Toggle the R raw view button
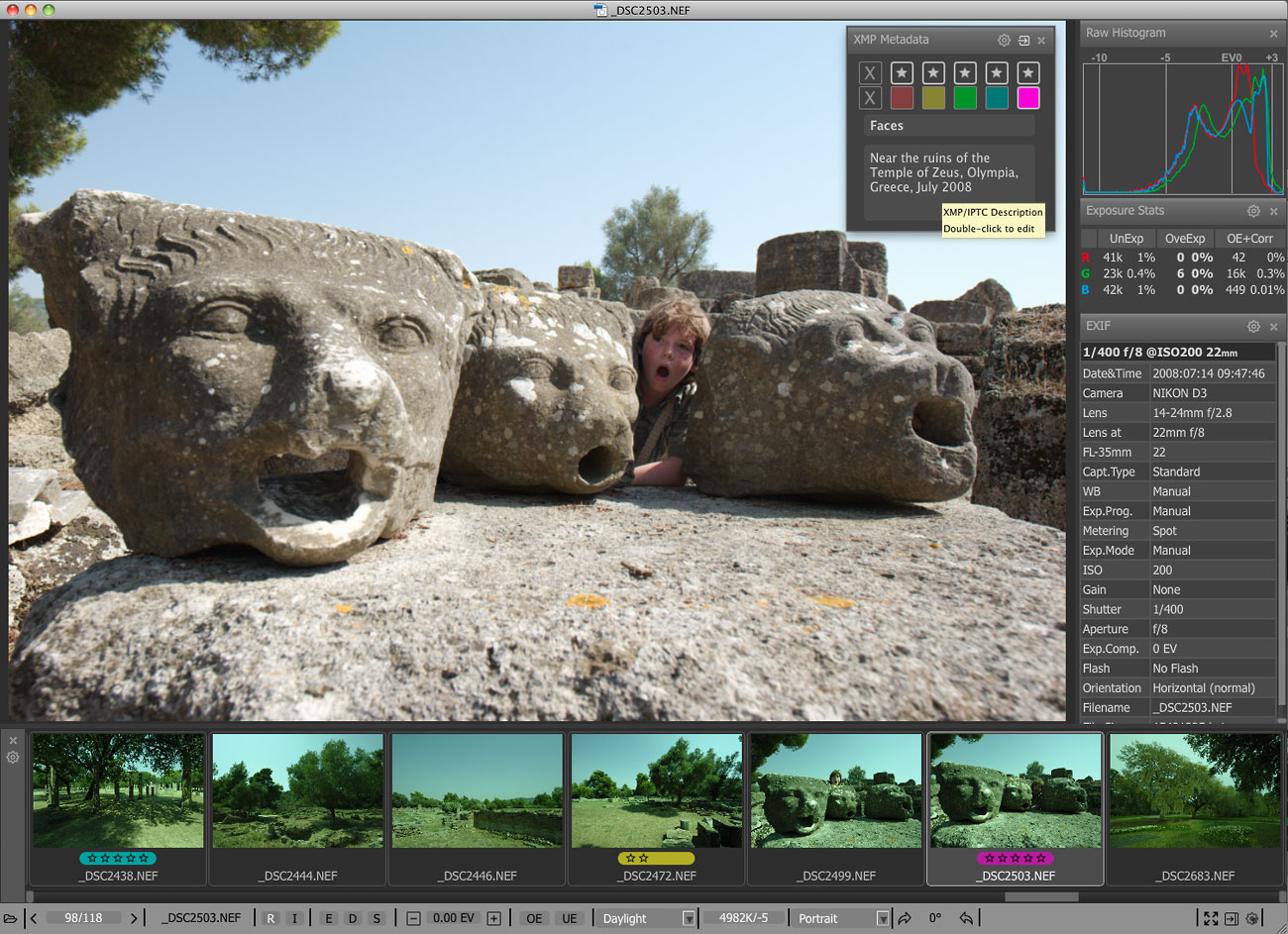 coord(270,918)
